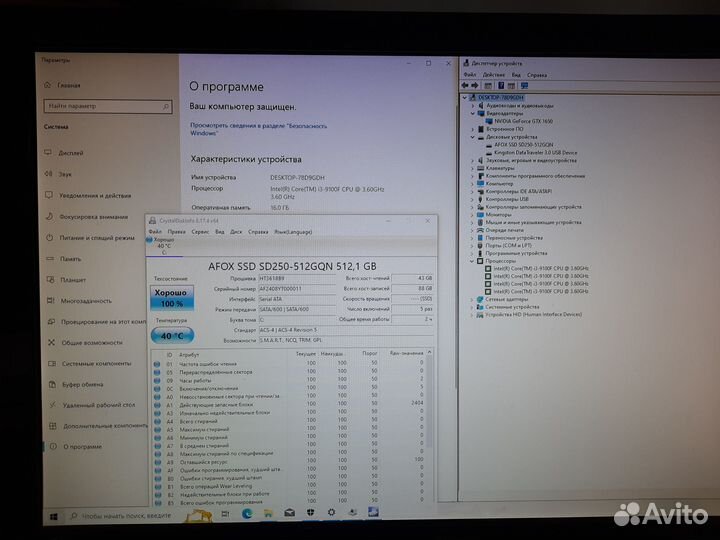Open О программе settings page
This screenshot has width=720, height=540.
(x=76, y=447)
